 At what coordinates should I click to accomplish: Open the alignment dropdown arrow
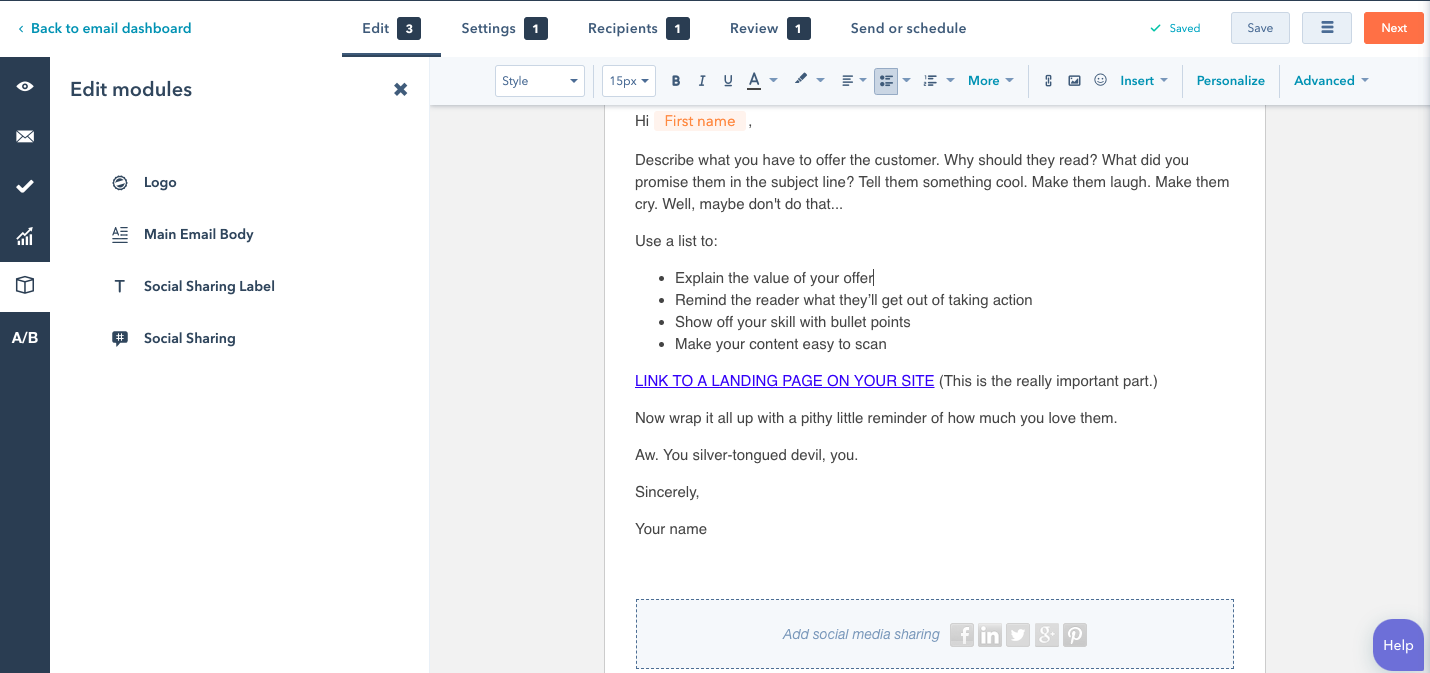point(863,81)
